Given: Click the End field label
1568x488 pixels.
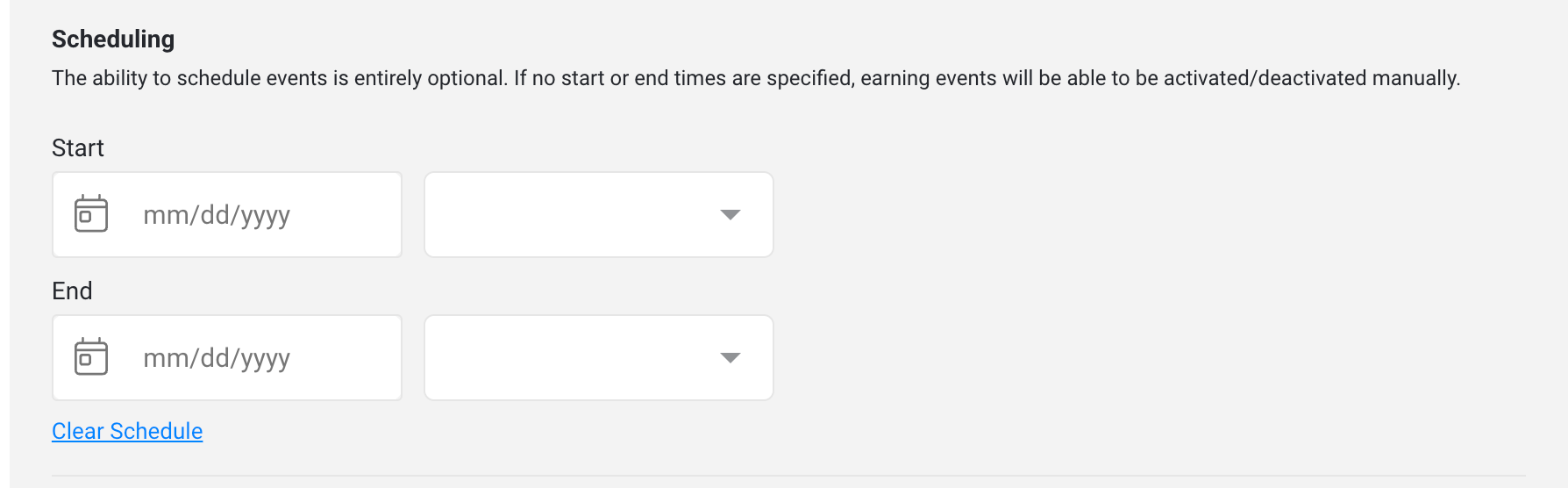Looking at the screenshot, I should [72, 291].
